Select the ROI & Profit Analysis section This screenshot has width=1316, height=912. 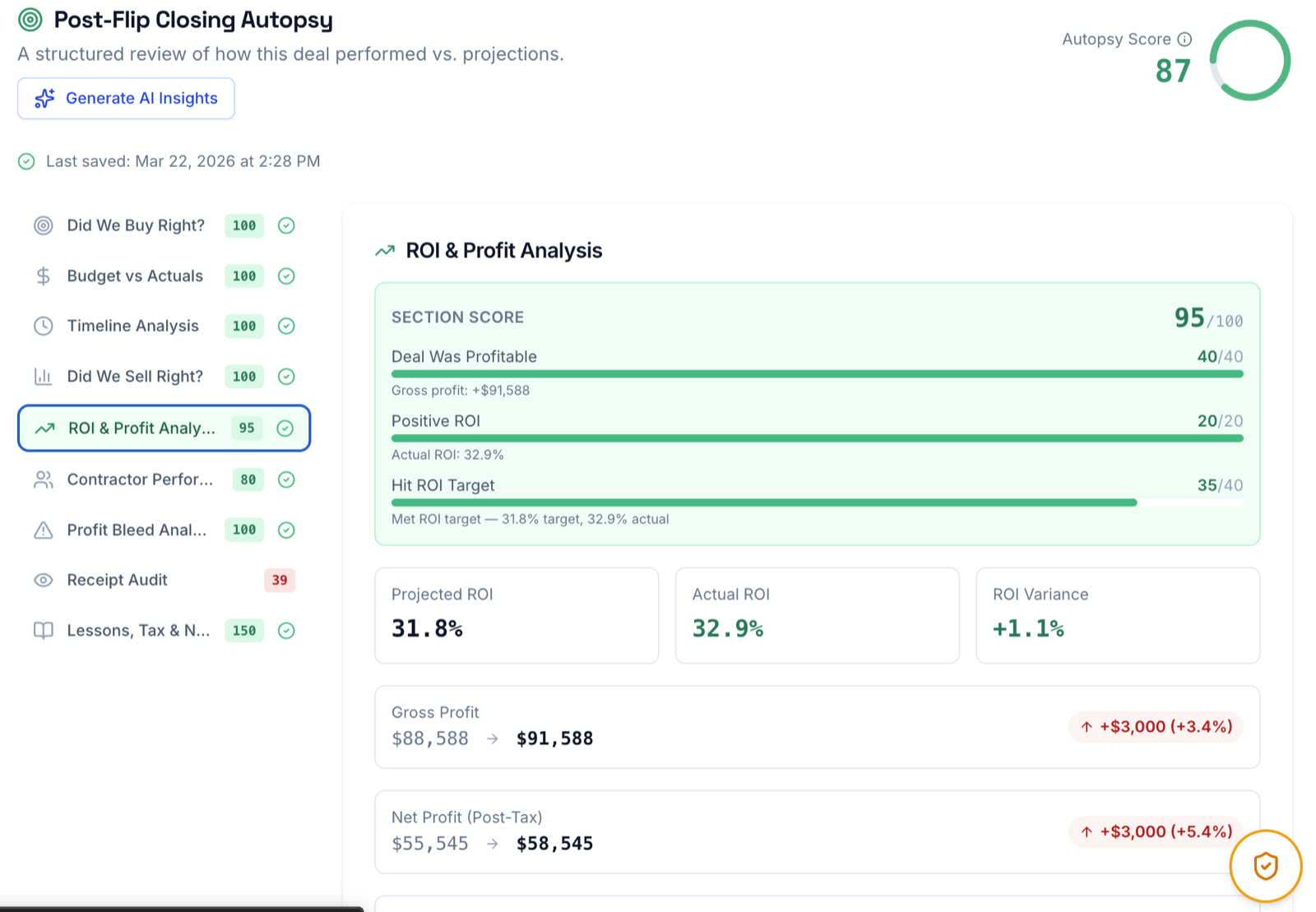[x=164, y=428]
